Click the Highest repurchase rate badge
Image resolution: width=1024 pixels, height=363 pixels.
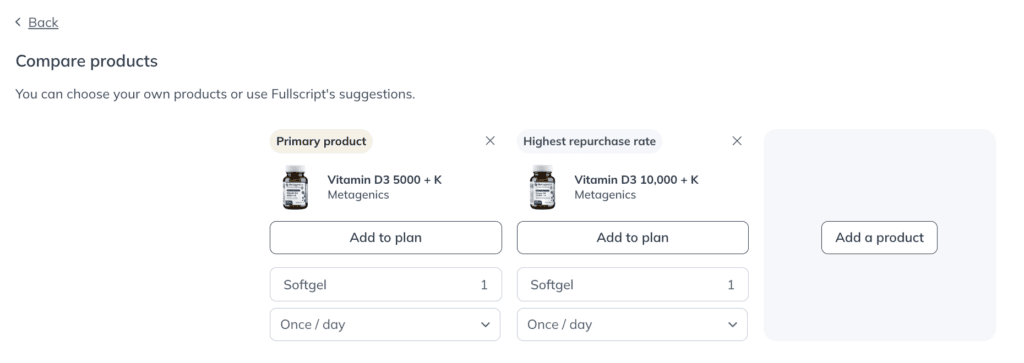tap(589, 142)
